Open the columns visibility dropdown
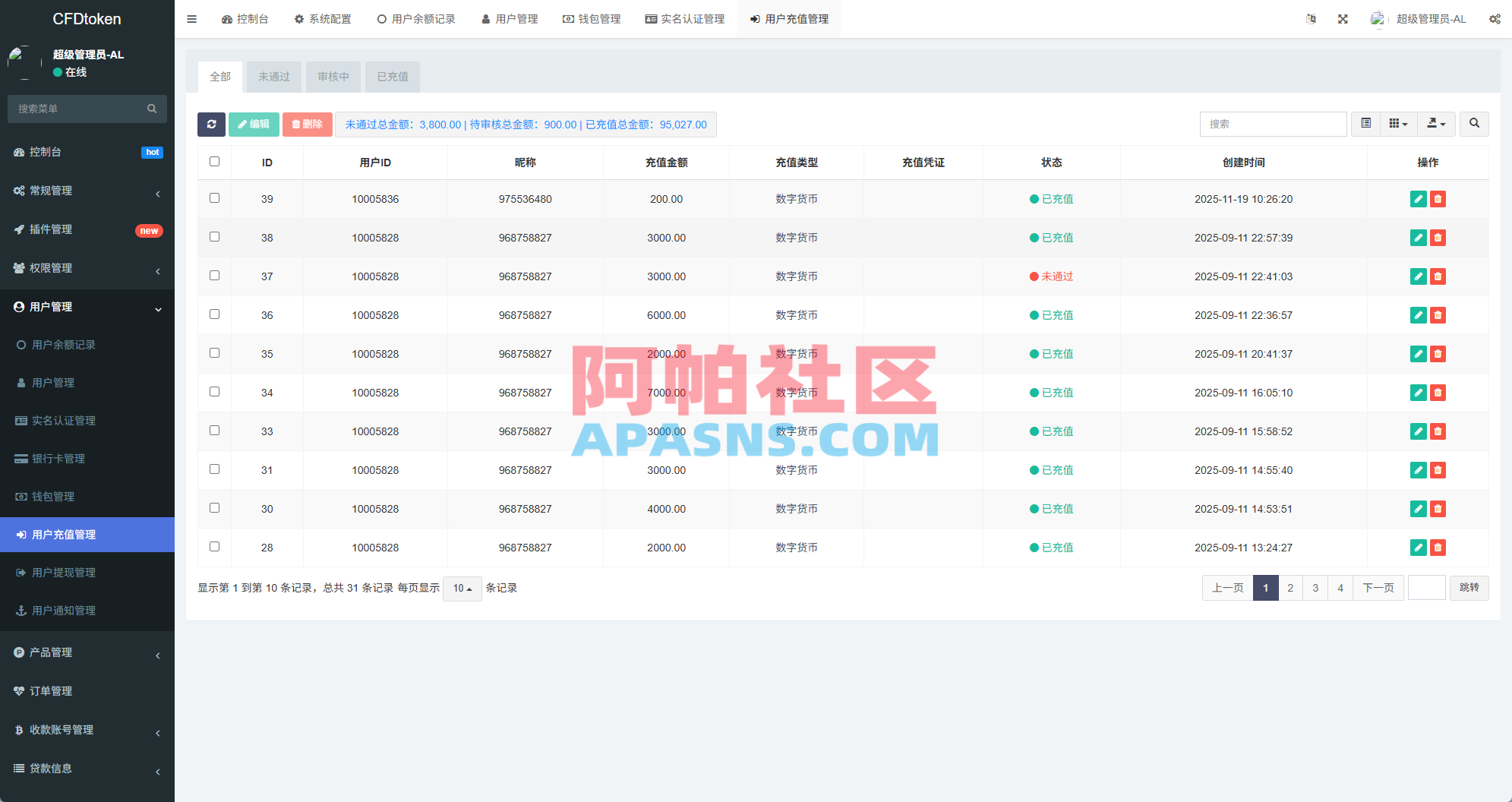Screen dimensions: 1512x802 [x=1398, y=124]
